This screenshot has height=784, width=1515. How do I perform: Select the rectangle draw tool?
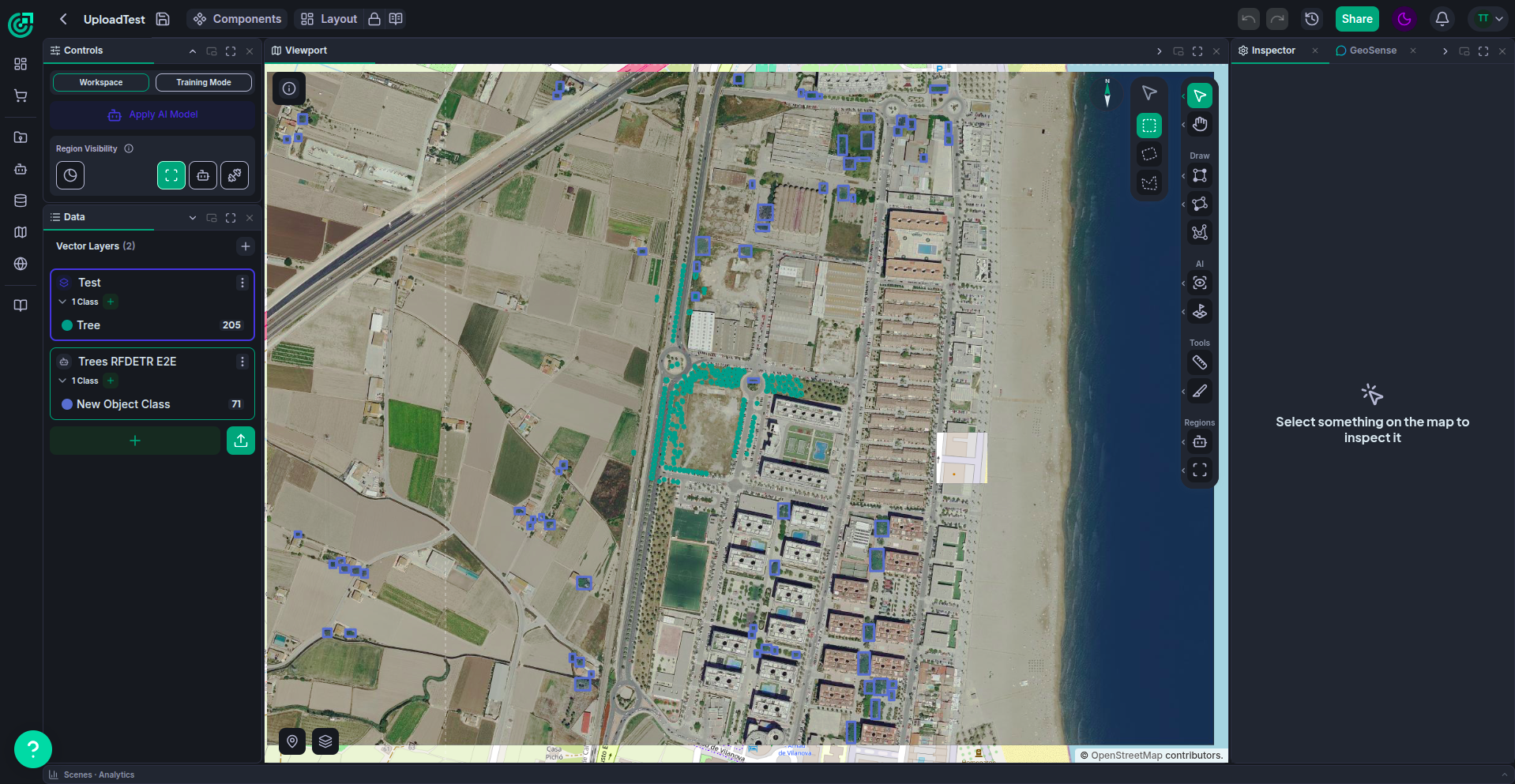point(1199,175)
